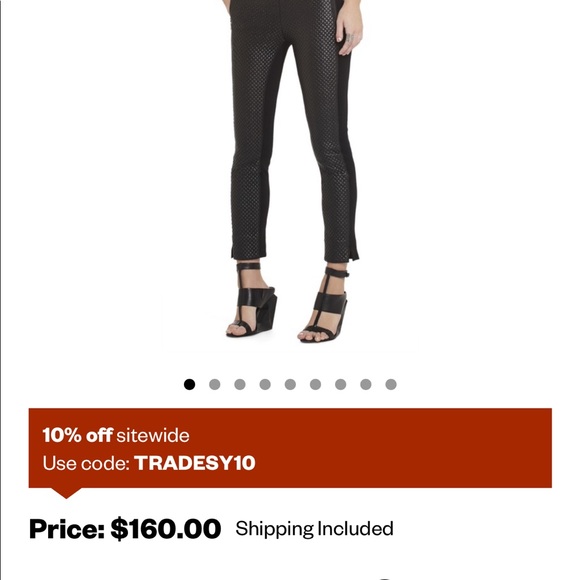This screenshot has height=580, width=580.
Task: Open the red 10% off promo banner
Action: (x=290, y=448)
